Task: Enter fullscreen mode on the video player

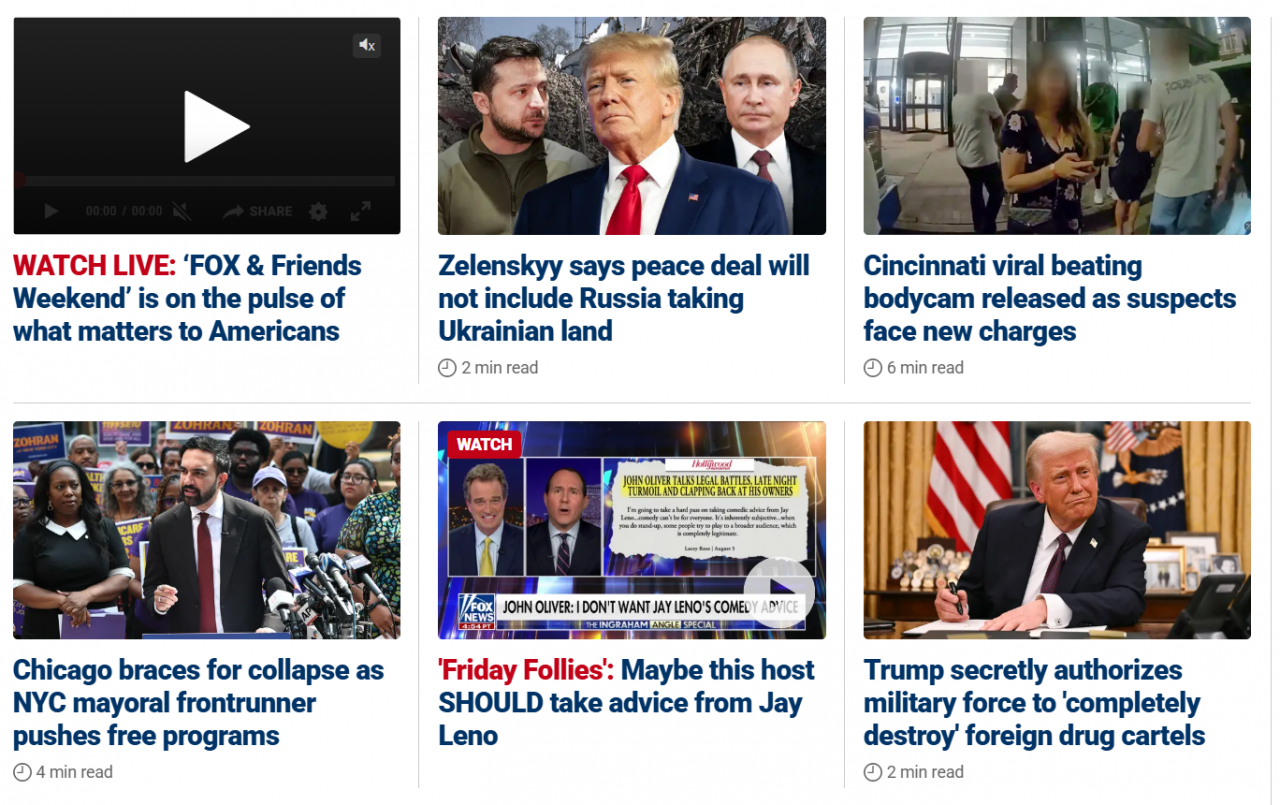Action: coord(360,211)
